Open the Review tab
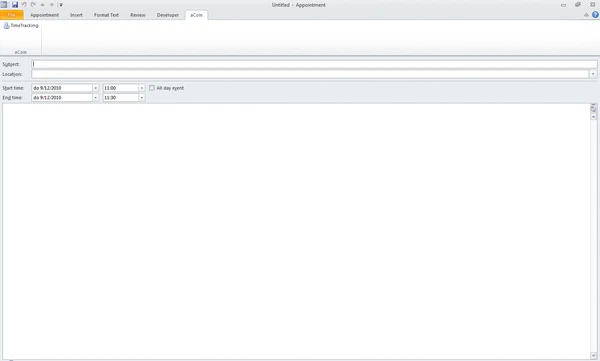Screen dimensions: 600x361 tap(138, 15)
